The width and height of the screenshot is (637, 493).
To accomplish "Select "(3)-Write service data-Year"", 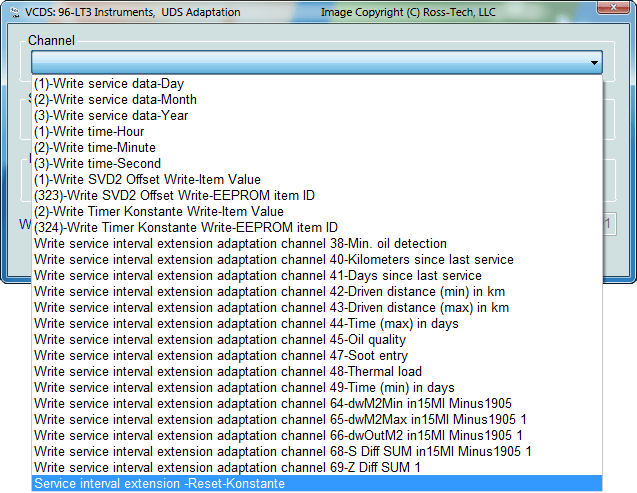I will pos(317,115).
